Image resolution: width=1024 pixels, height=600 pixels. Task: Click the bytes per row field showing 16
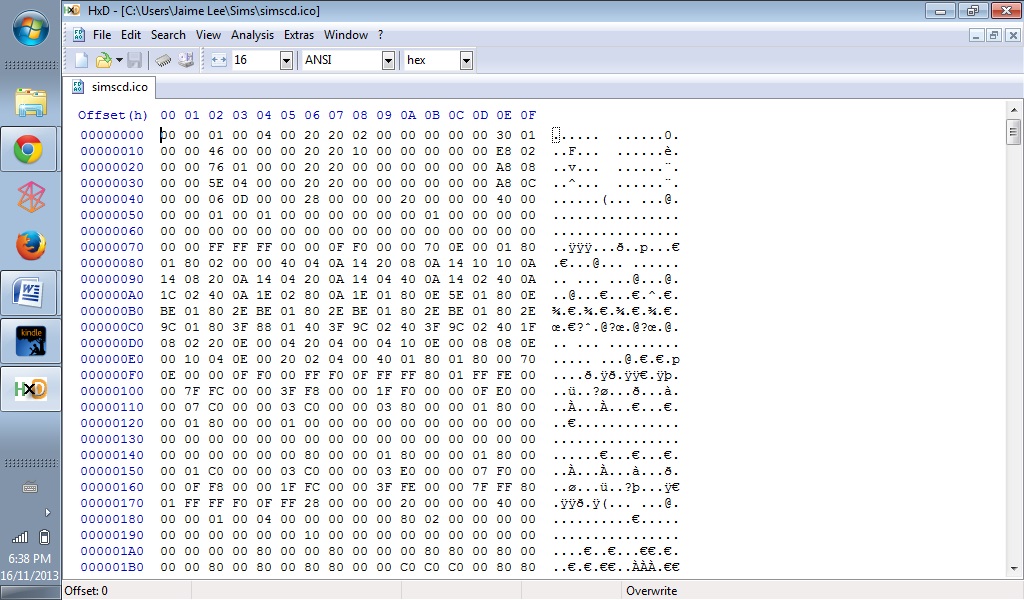[x=255, y=60]
